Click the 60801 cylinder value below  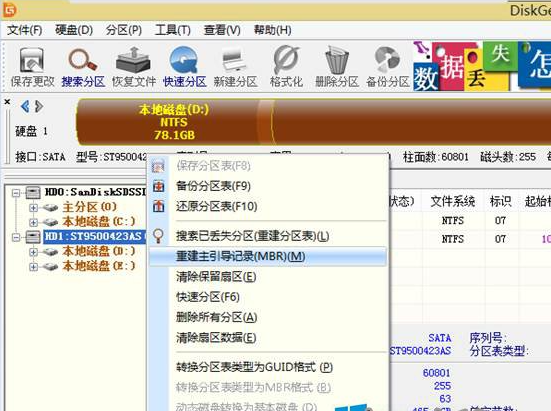click(437, 373)
